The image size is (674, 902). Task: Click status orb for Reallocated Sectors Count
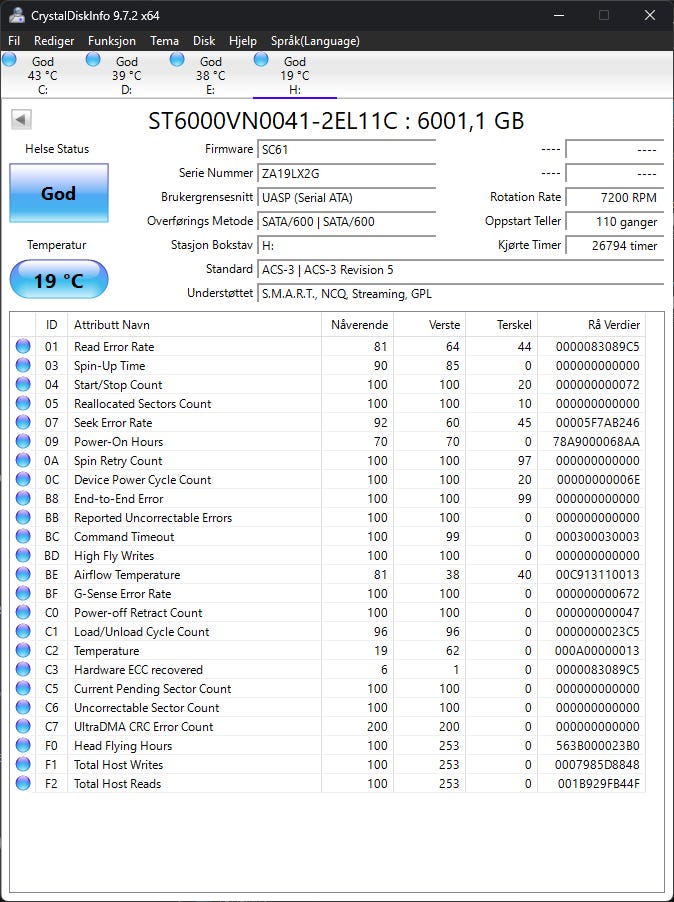tap(23, 403)
